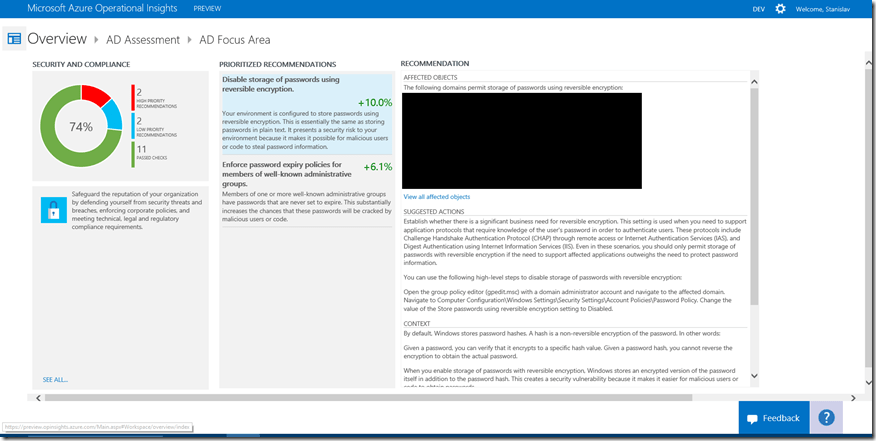Screen dimensions: 876x441
Task: Click the donut chart 74% center
Action: pyautogui.click(x=80, y=127)
